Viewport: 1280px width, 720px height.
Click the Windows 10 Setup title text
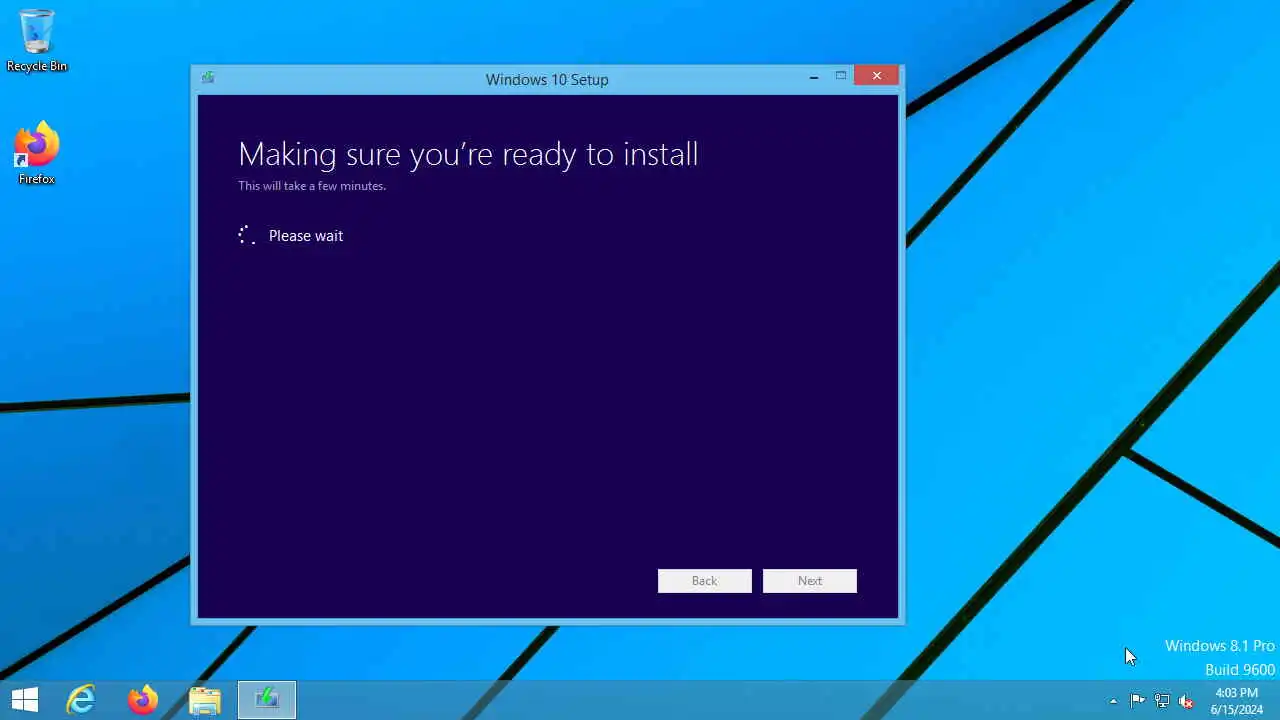(x=547, y=79)
